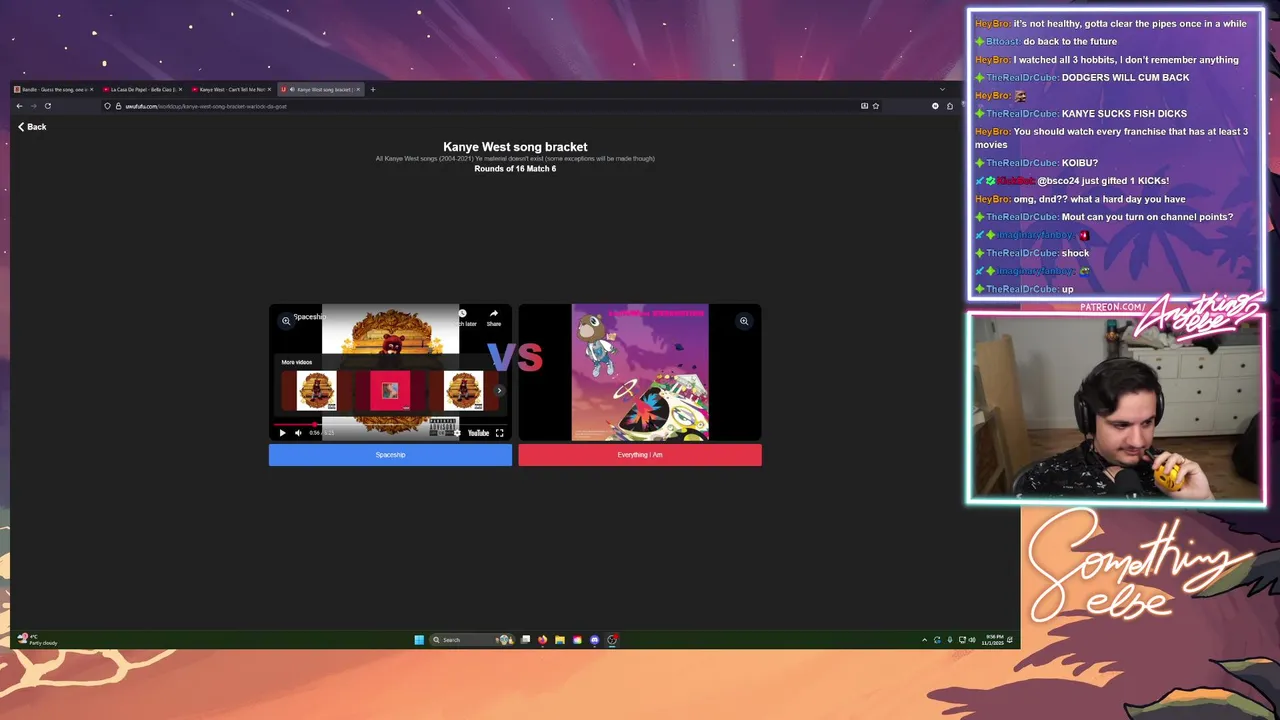Screen dimensions: 1280x720
Task: Open first College Dropout thumbnail in More videos
Action: click(x=317, y=391)
